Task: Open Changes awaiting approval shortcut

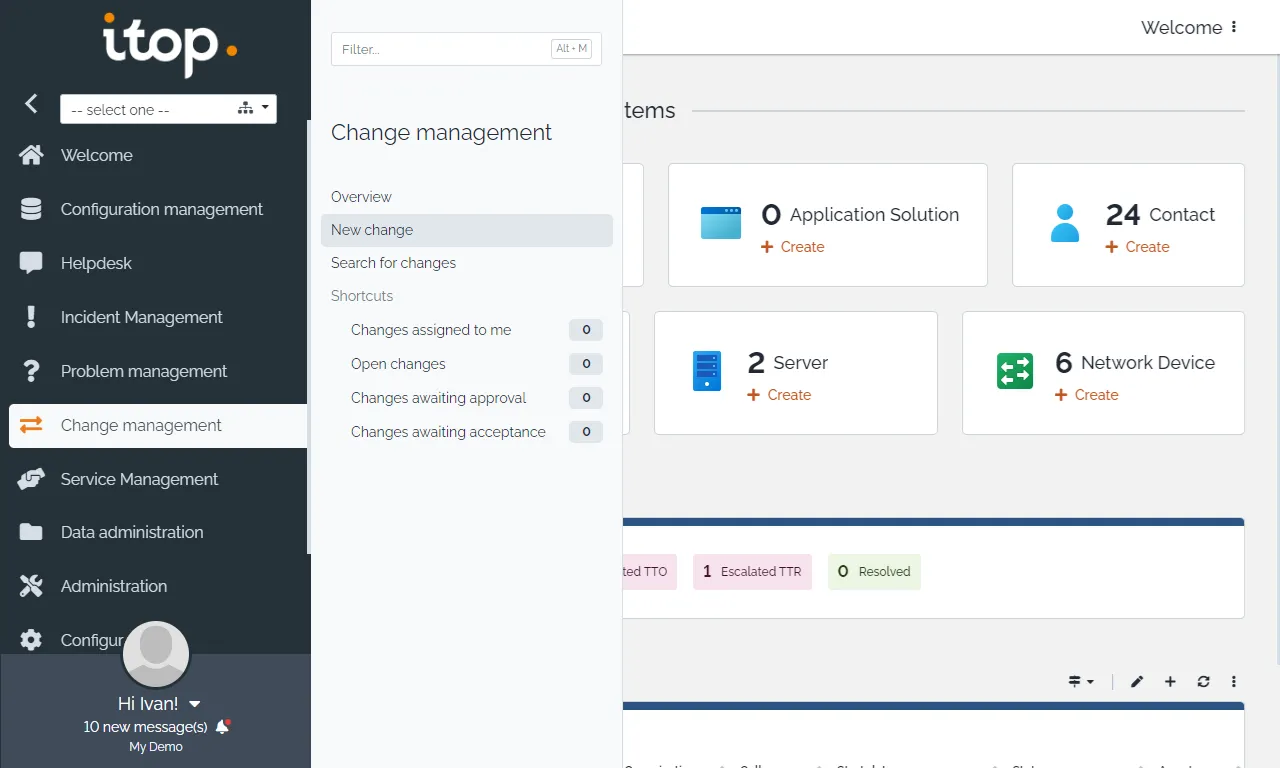Action: [438, 398]
